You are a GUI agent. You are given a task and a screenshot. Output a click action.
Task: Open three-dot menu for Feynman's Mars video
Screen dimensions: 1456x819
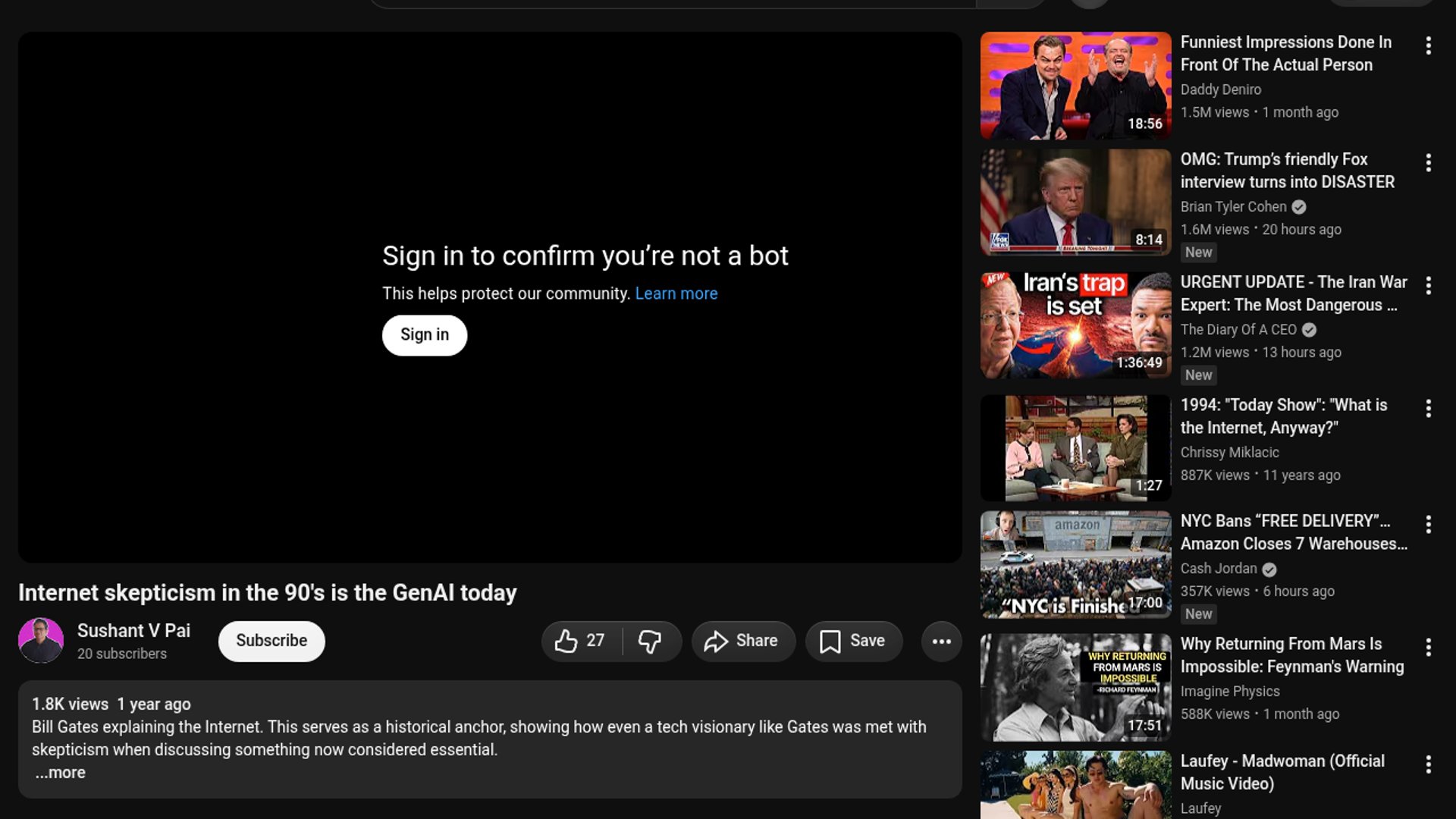point(1428,648)
